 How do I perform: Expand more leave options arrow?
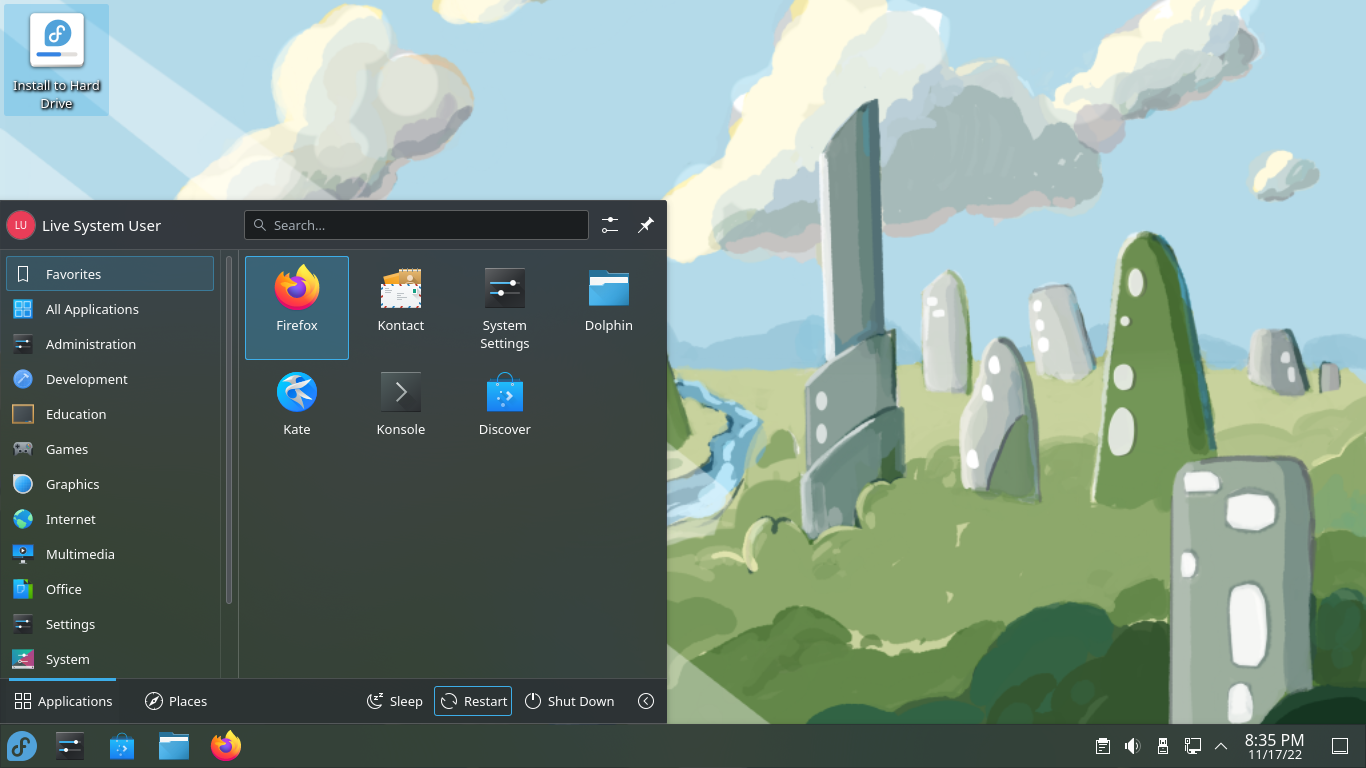click(x=646, y=701)
